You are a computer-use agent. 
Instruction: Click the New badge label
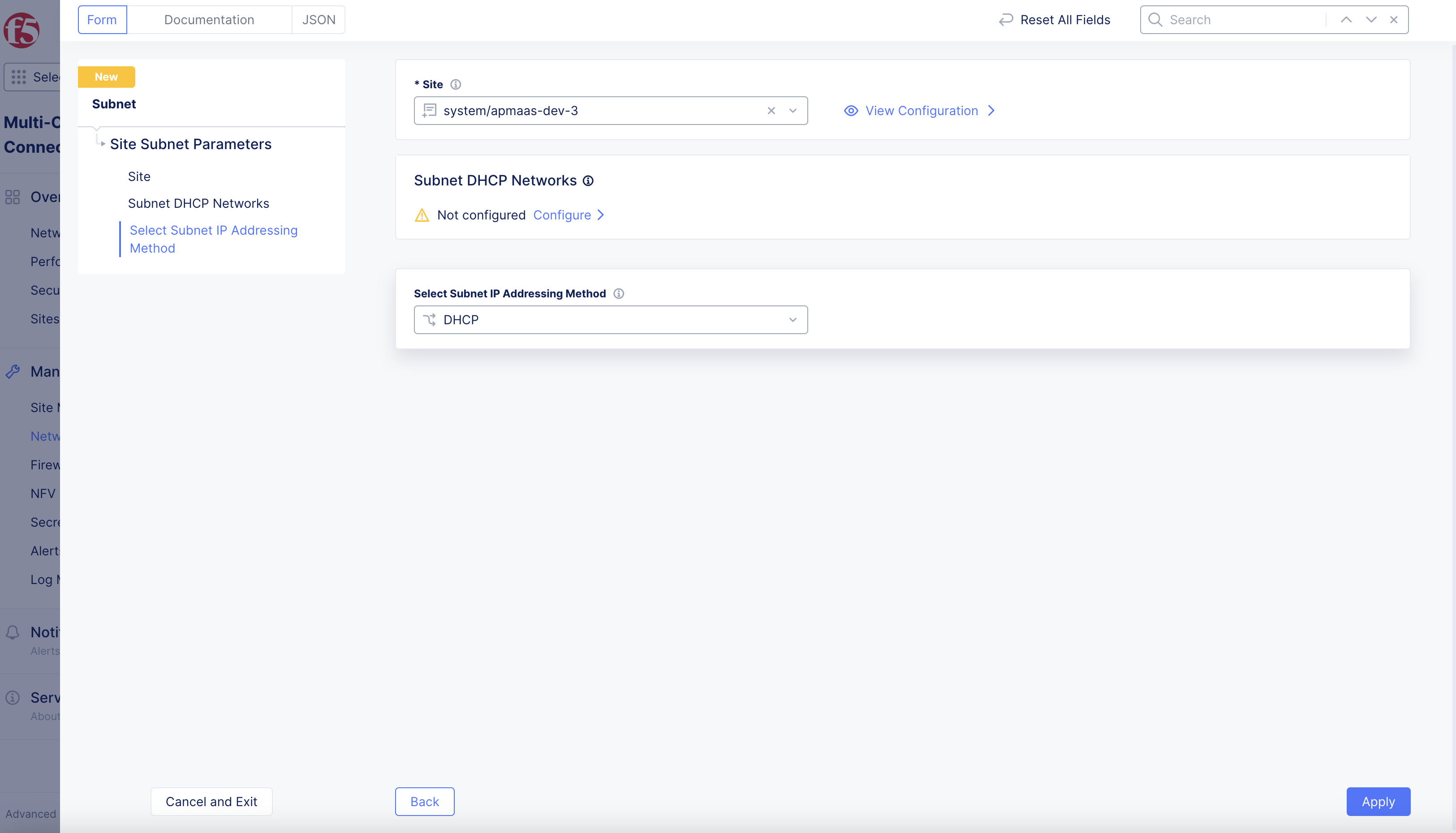107,77
